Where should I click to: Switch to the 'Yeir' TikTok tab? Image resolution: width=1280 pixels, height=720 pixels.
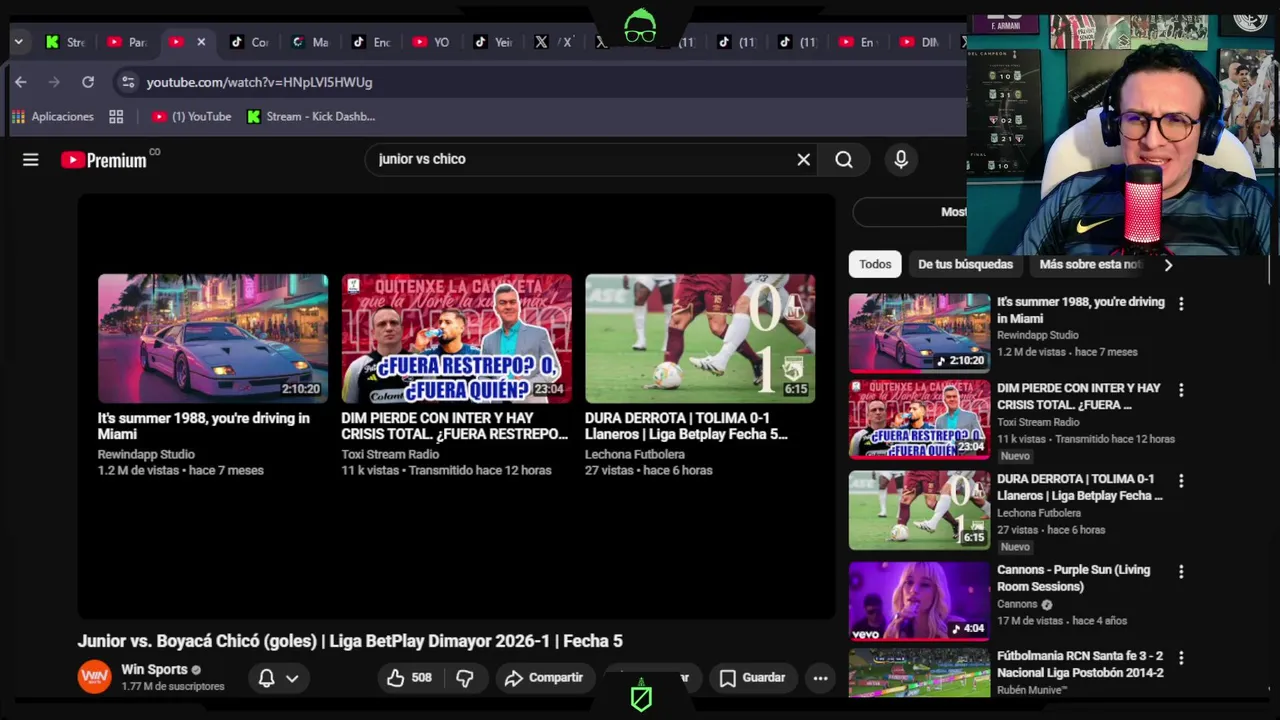coord(493,42)
